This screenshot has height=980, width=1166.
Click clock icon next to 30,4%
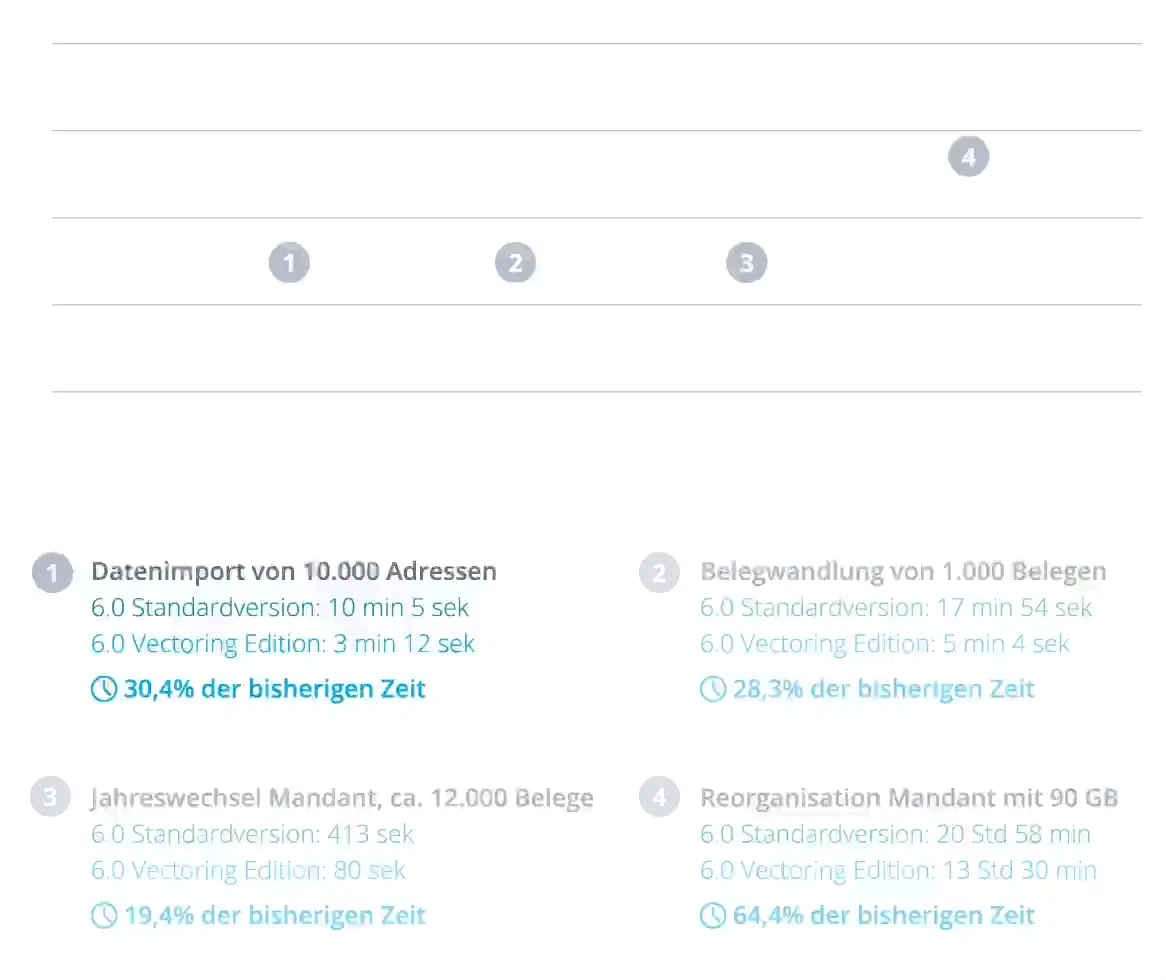tap(104, 689)
